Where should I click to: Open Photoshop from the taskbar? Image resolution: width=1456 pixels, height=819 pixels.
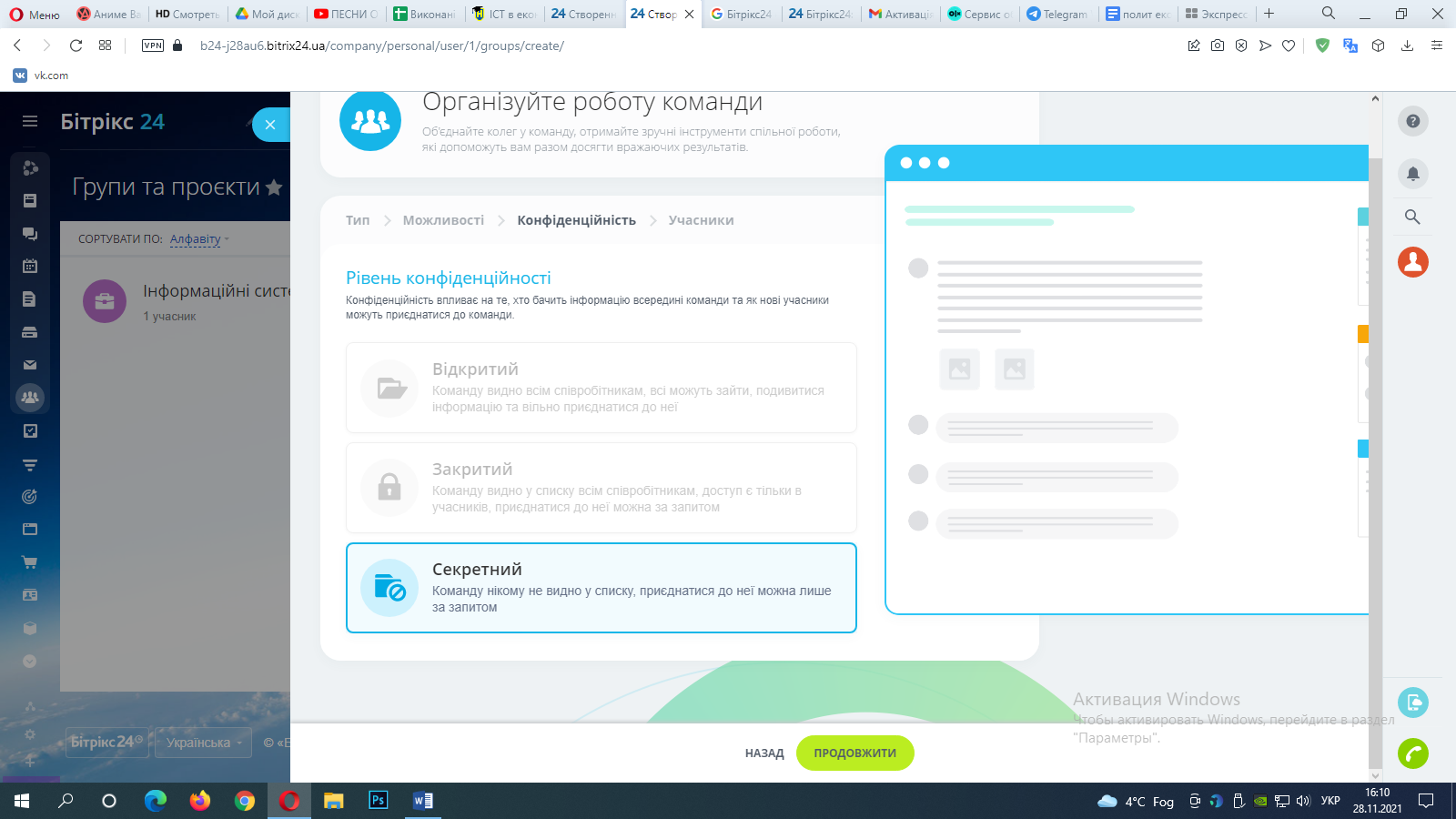(x=379, y=801)
